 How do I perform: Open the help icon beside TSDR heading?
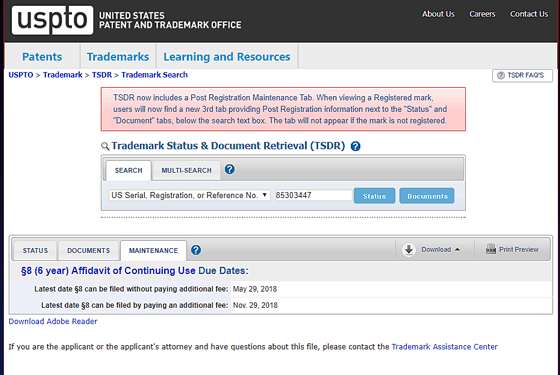click(355, 146)
